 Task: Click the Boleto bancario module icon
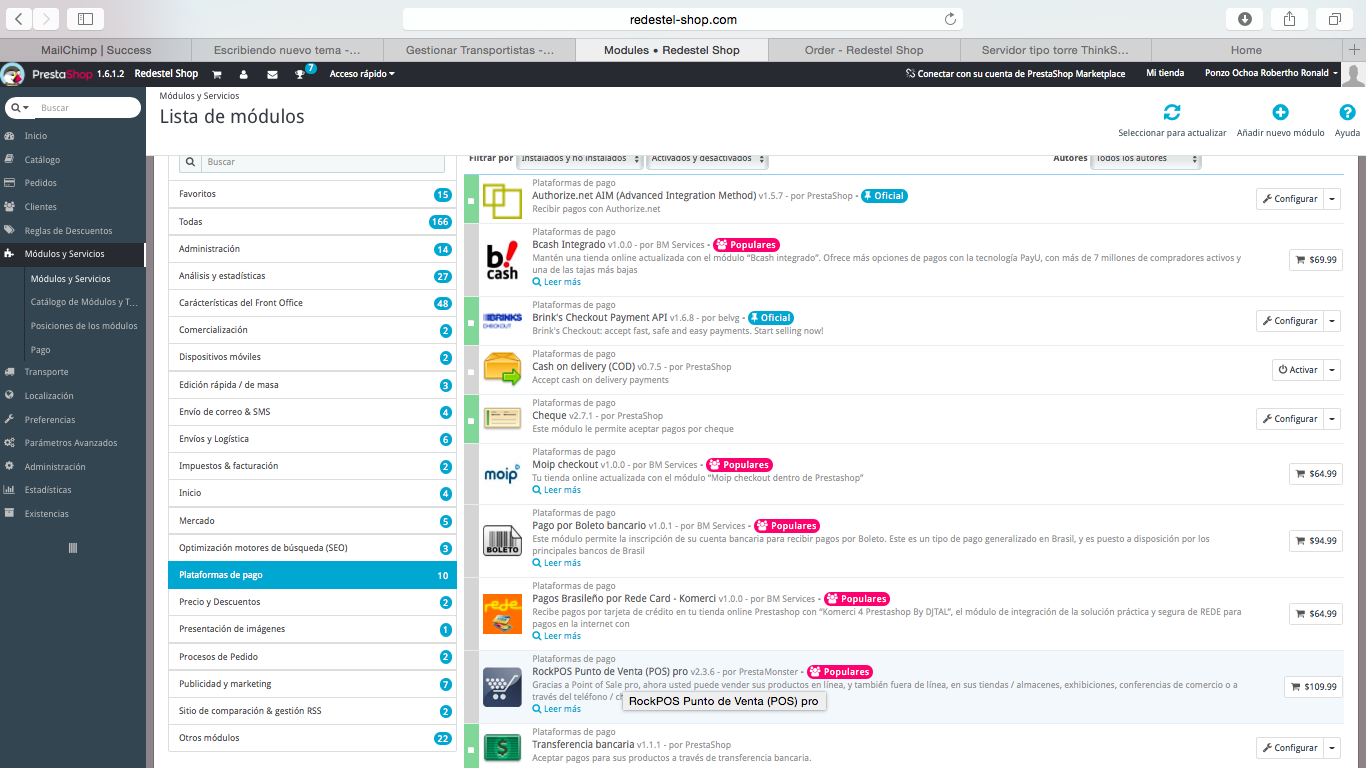click(502, 541)
